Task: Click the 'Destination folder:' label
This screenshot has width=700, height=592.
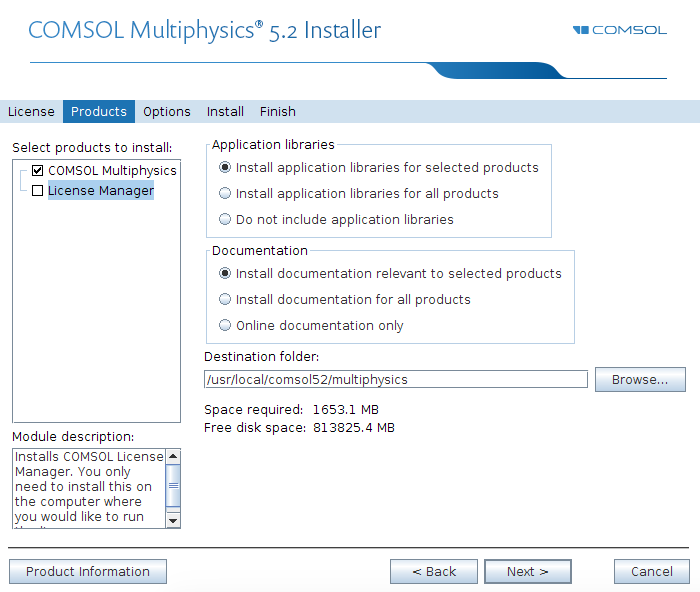Action: point(262,357)
